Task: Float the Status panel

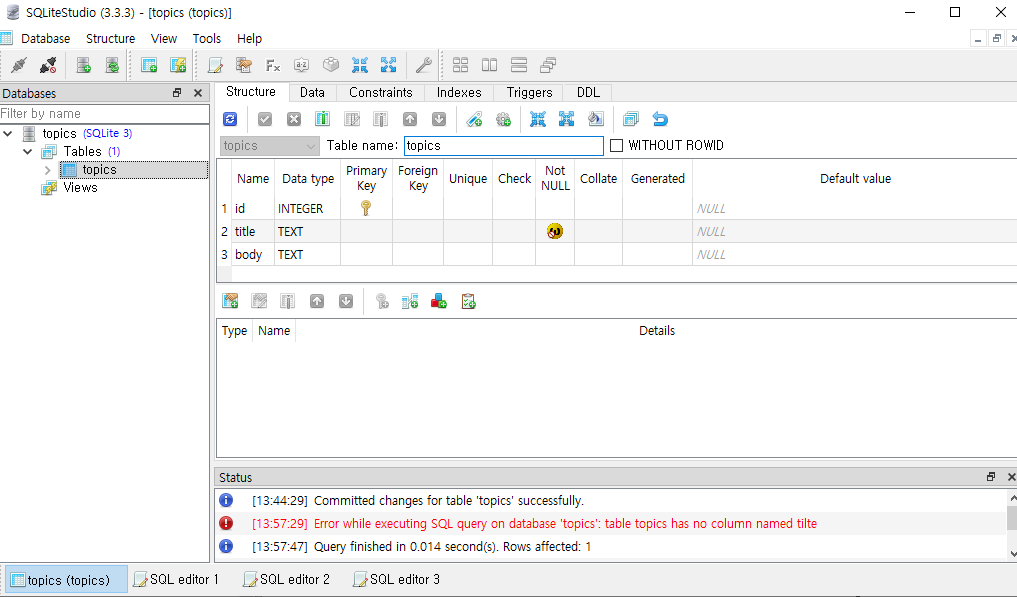Action: click(x=990, y=477)
